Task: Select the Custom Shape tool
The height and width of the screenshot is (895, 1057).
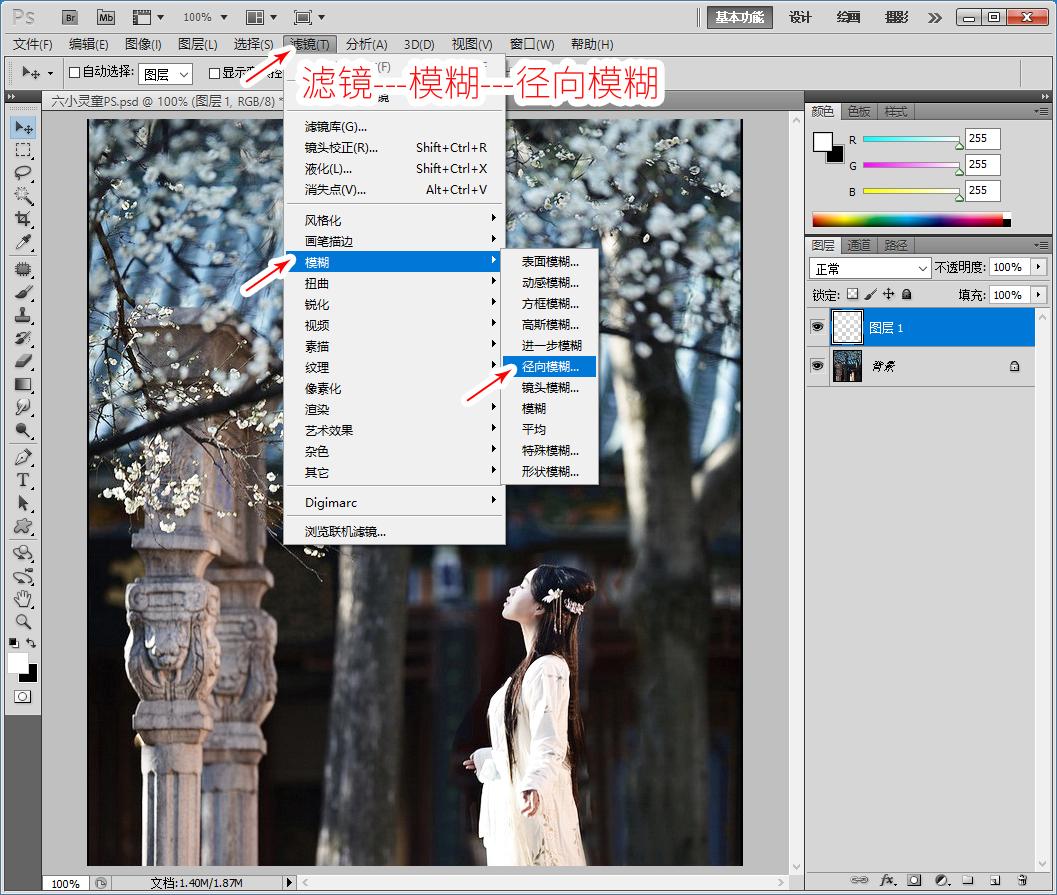Action: [24, 526]
